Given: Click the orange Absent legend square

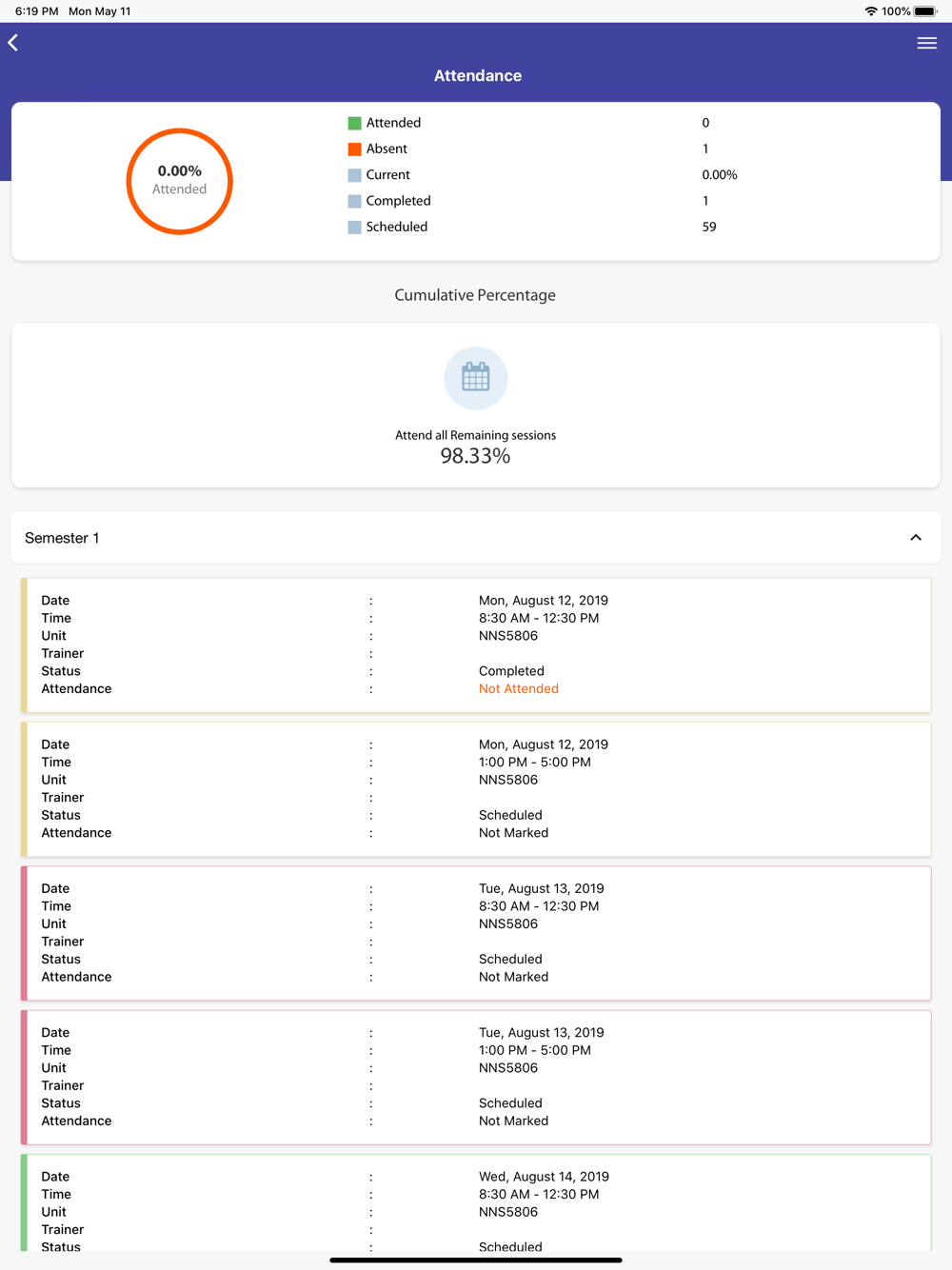Looking at the screenshot, I should click(354, 149).
